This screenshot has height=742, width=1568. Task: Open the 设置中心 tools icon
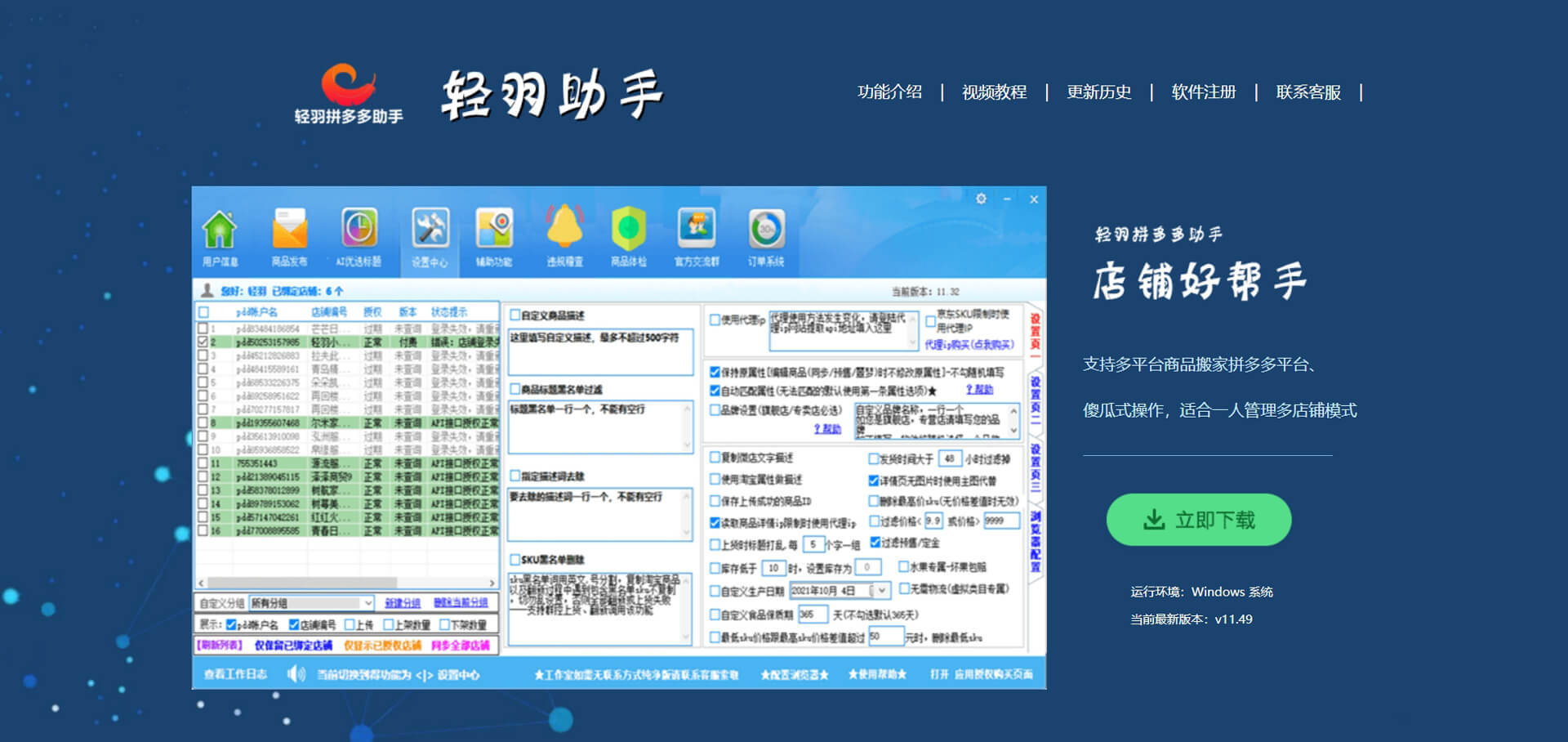pyautogui.click(x=430, y=228)
